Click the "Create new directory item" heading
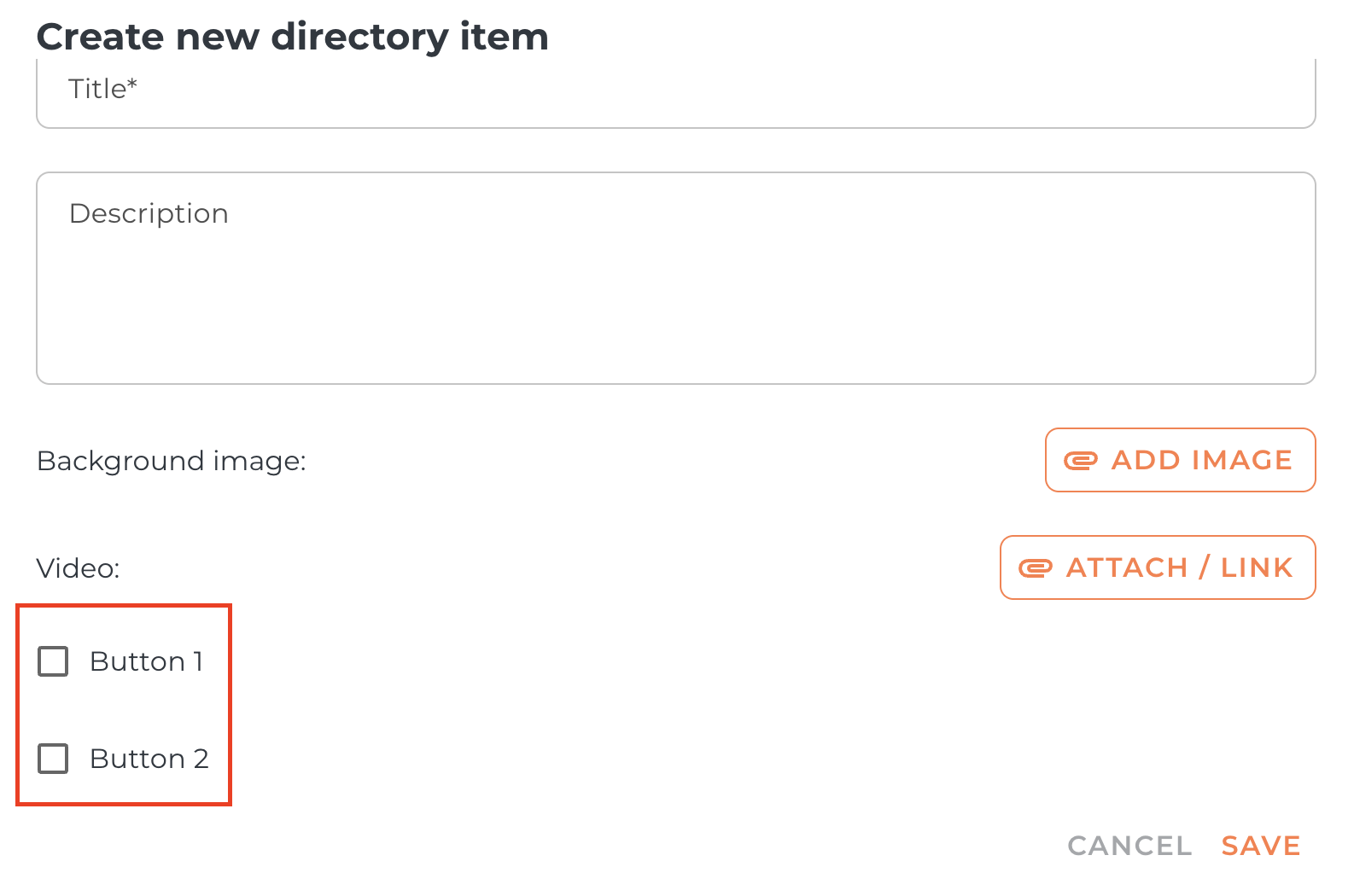Viewport: 1354px width, 896px height. coord(292,37)
